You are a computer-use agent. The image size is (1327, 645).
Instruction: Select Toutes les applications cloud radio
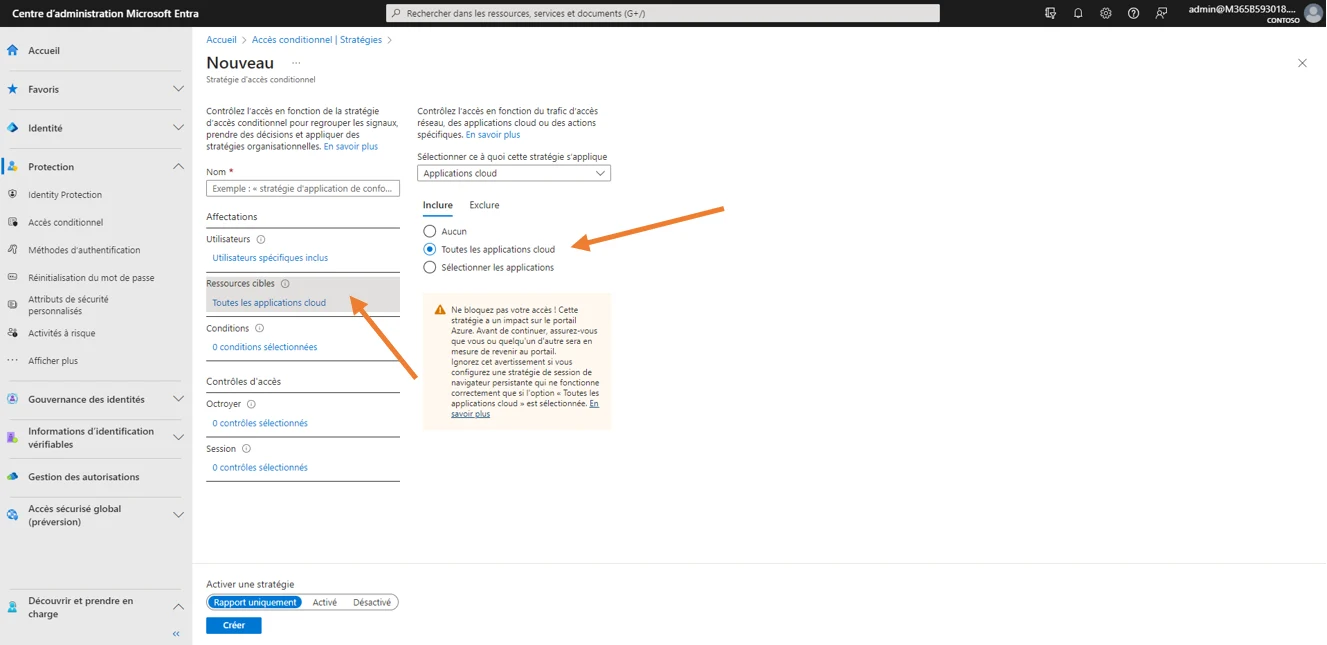click(430, 249)
